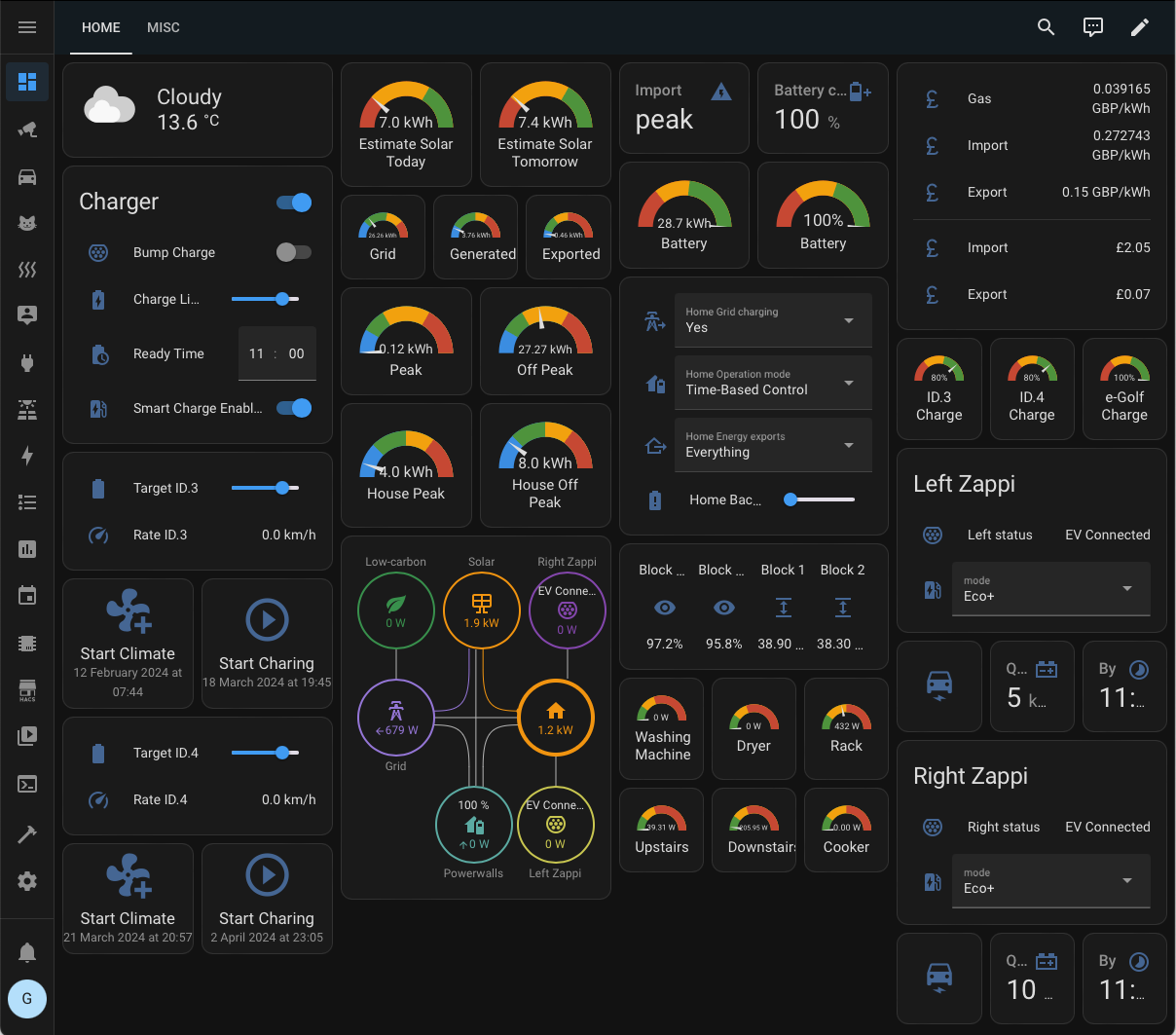Adjust the Home Backup reserve slider
The width and height of the screenshot is (1176, 1035).
tap(820, 499)
